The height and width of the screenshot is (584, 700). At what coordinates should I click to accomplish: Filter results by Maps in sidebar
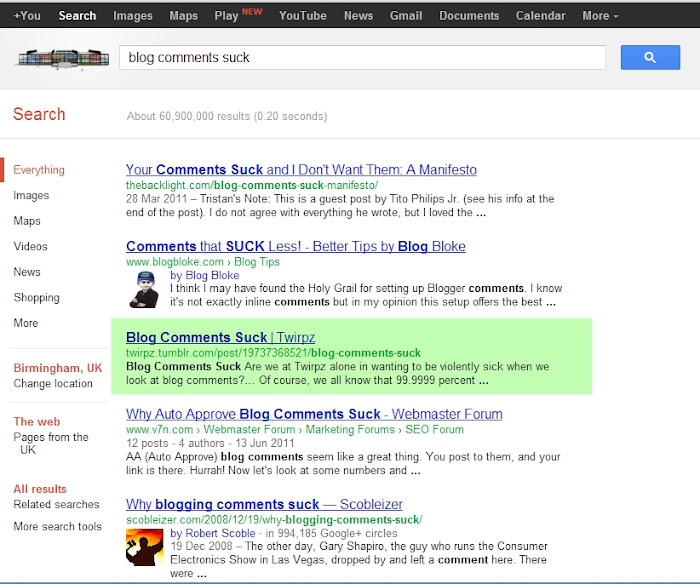(x=27, y=221)
